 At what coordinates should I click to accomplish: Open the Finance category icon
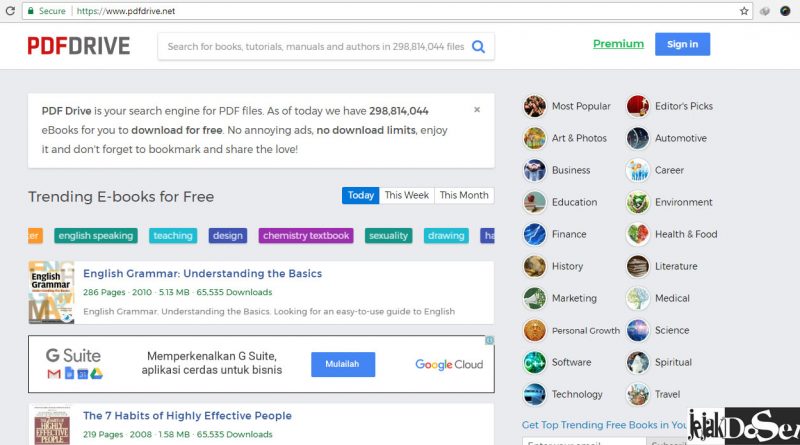(x=535, y=235)
